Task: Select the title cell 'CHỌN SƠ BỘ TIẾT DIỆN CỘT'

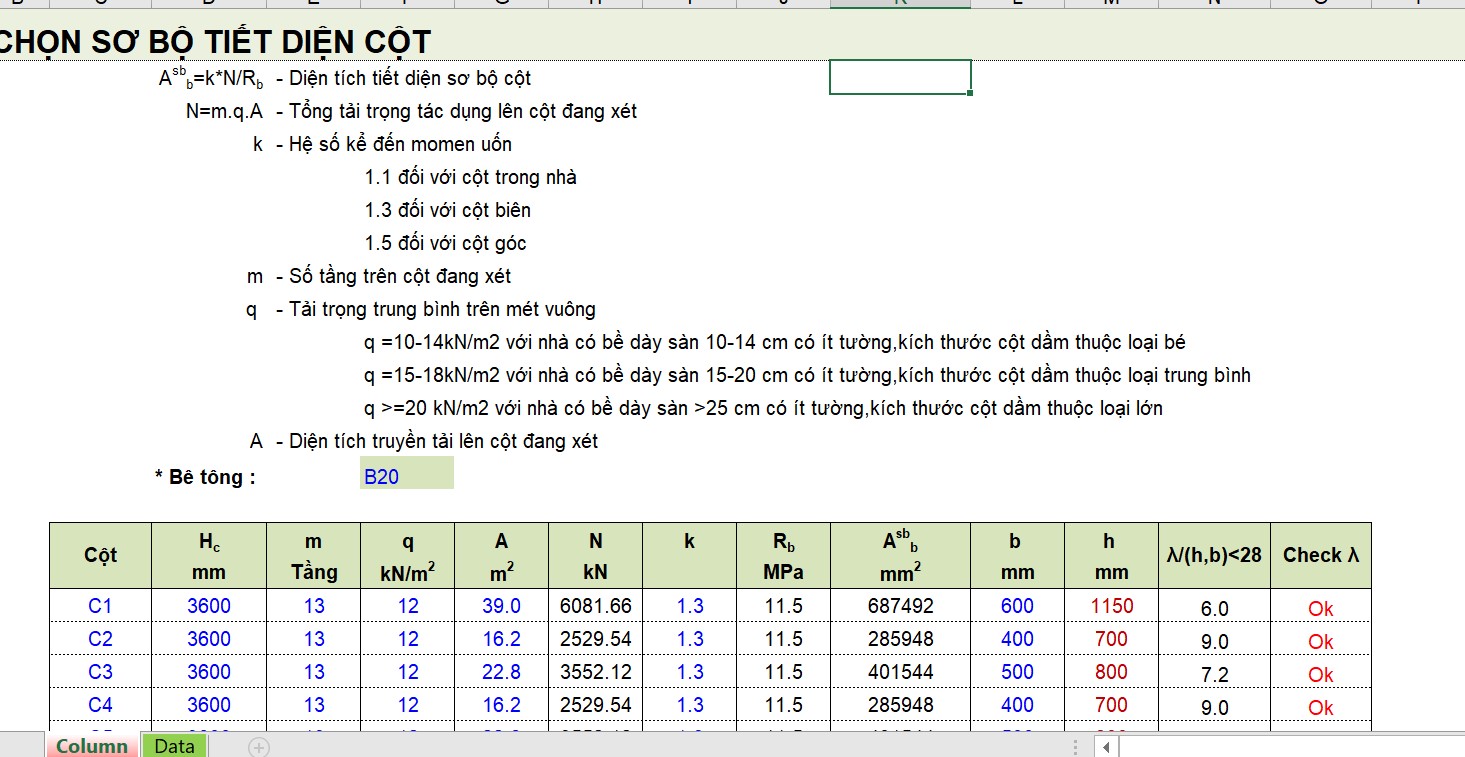Action: (216, 42)
